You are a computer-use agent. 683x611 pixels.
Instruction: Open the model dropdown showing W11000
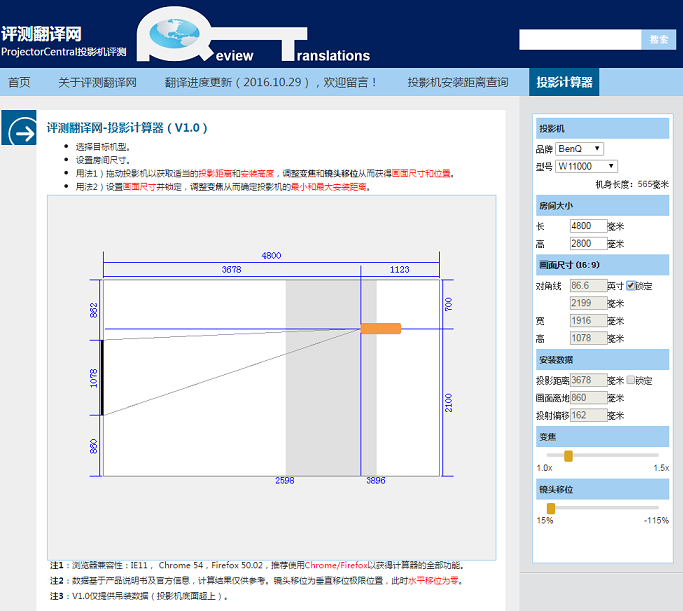[x=586, y=166]
